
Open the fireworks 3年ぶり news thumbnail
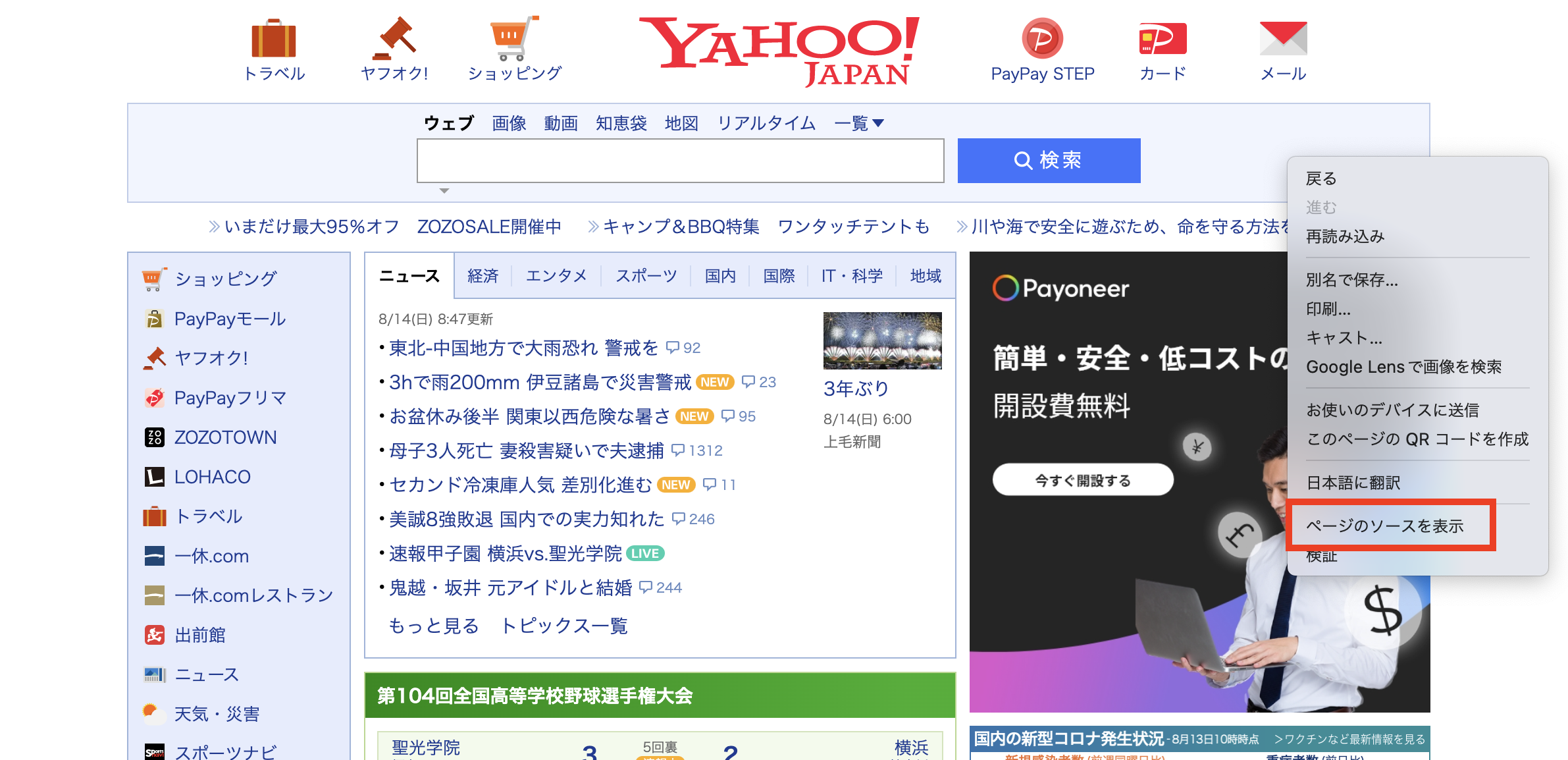pyautogui.click(x=882, y=340)
